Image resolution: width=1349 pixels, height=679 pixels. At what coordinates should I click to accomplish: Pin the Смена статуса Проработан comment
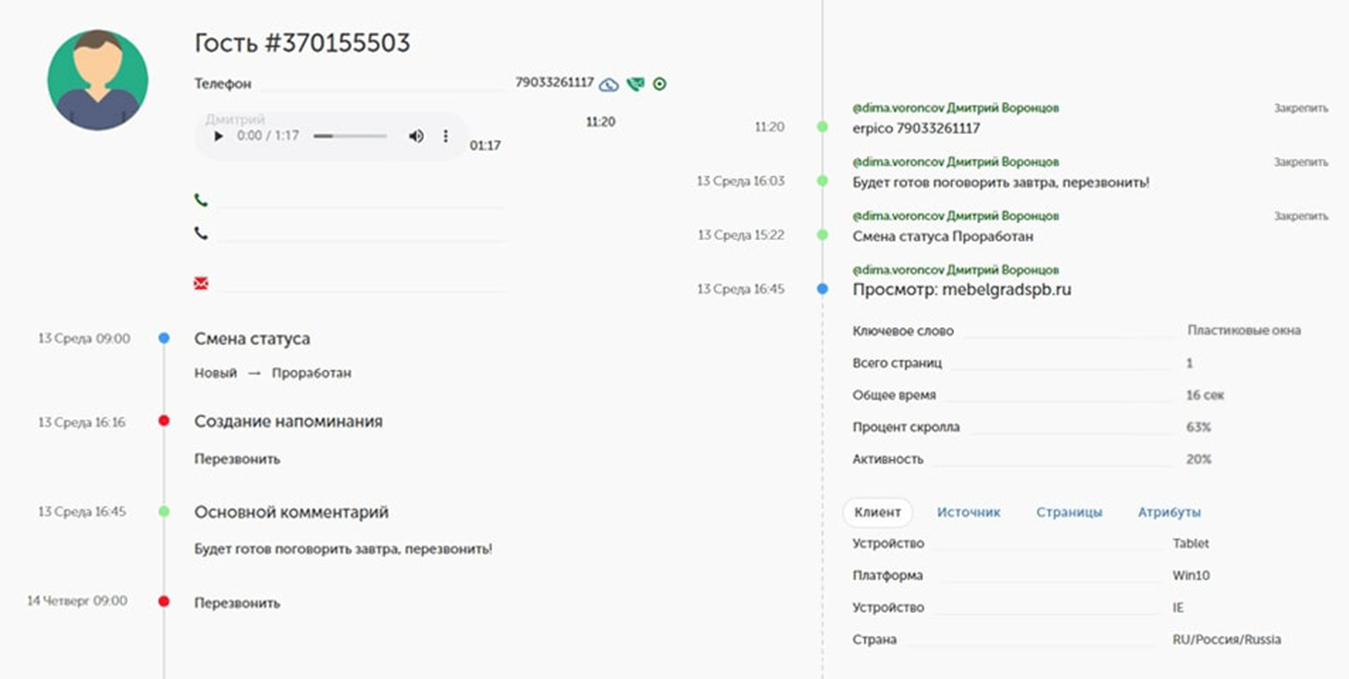pyautogui.click(x=1300, y=216)
